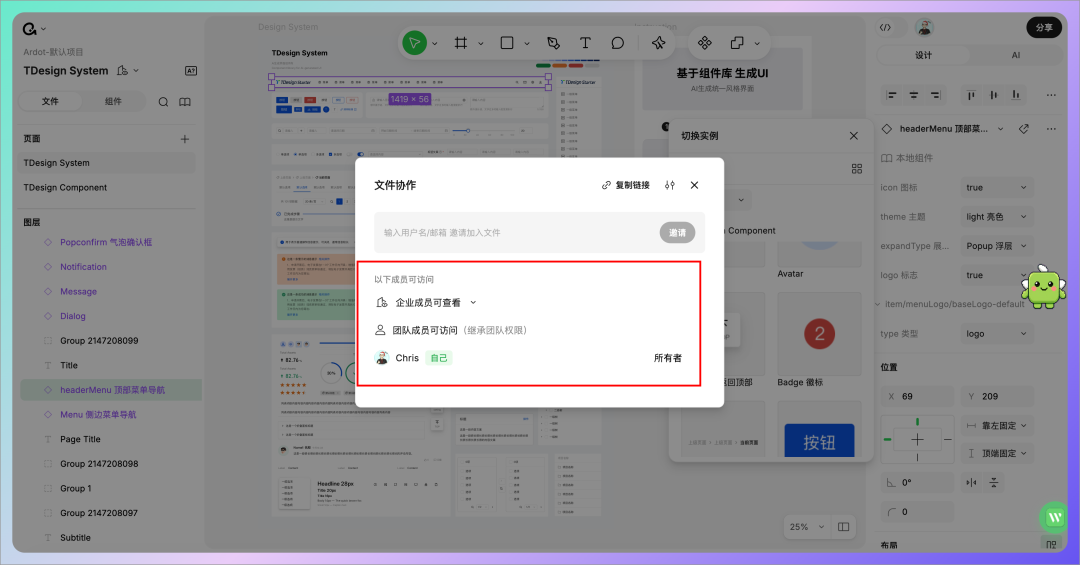Image resolution: width=1080 pixels, height=565 pixels.
Task: Align horizontal center icon
Action: pos(914,95)
